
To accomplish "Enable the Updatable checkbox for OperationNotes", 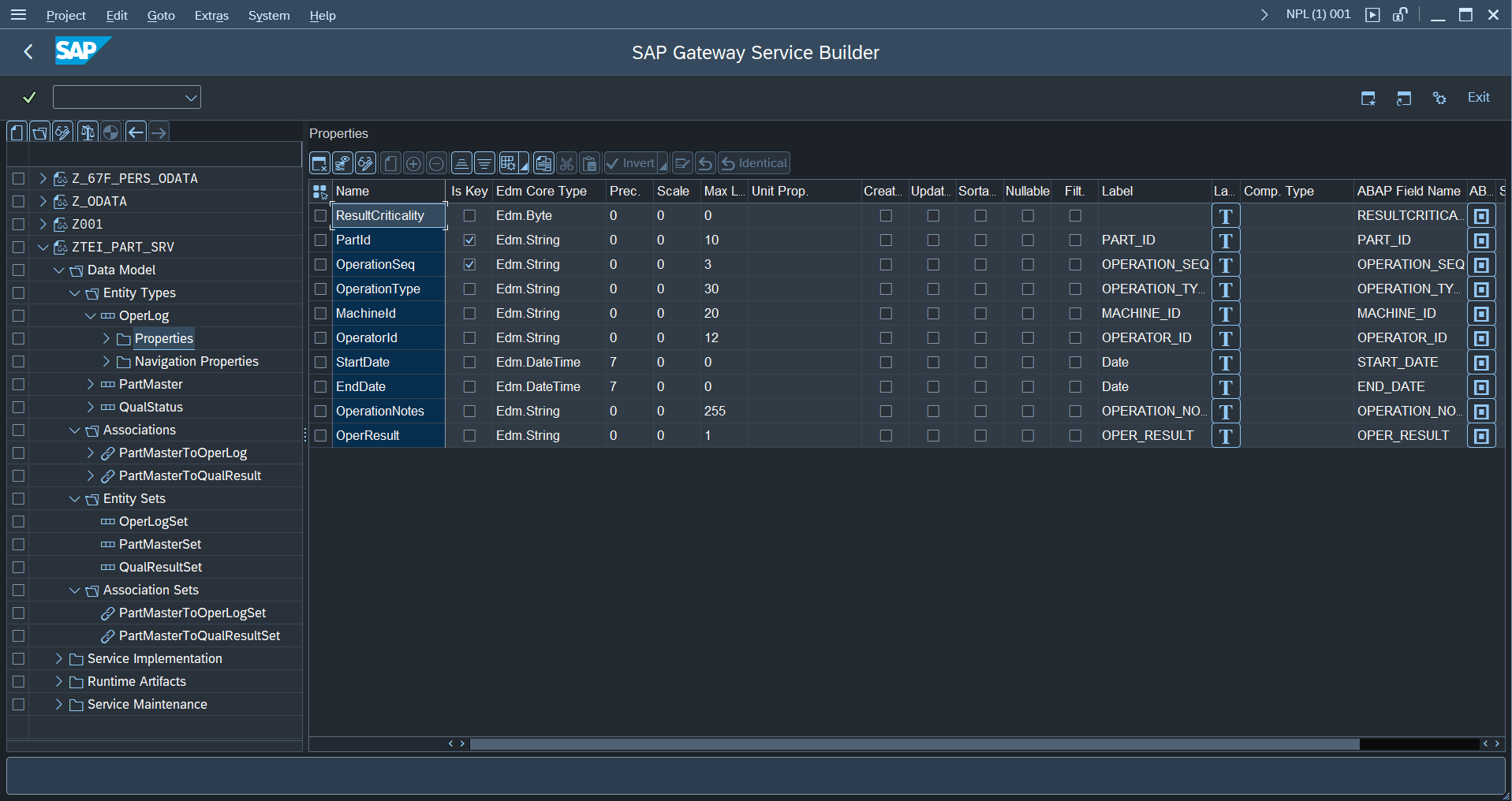I will (x=933, y=411).
